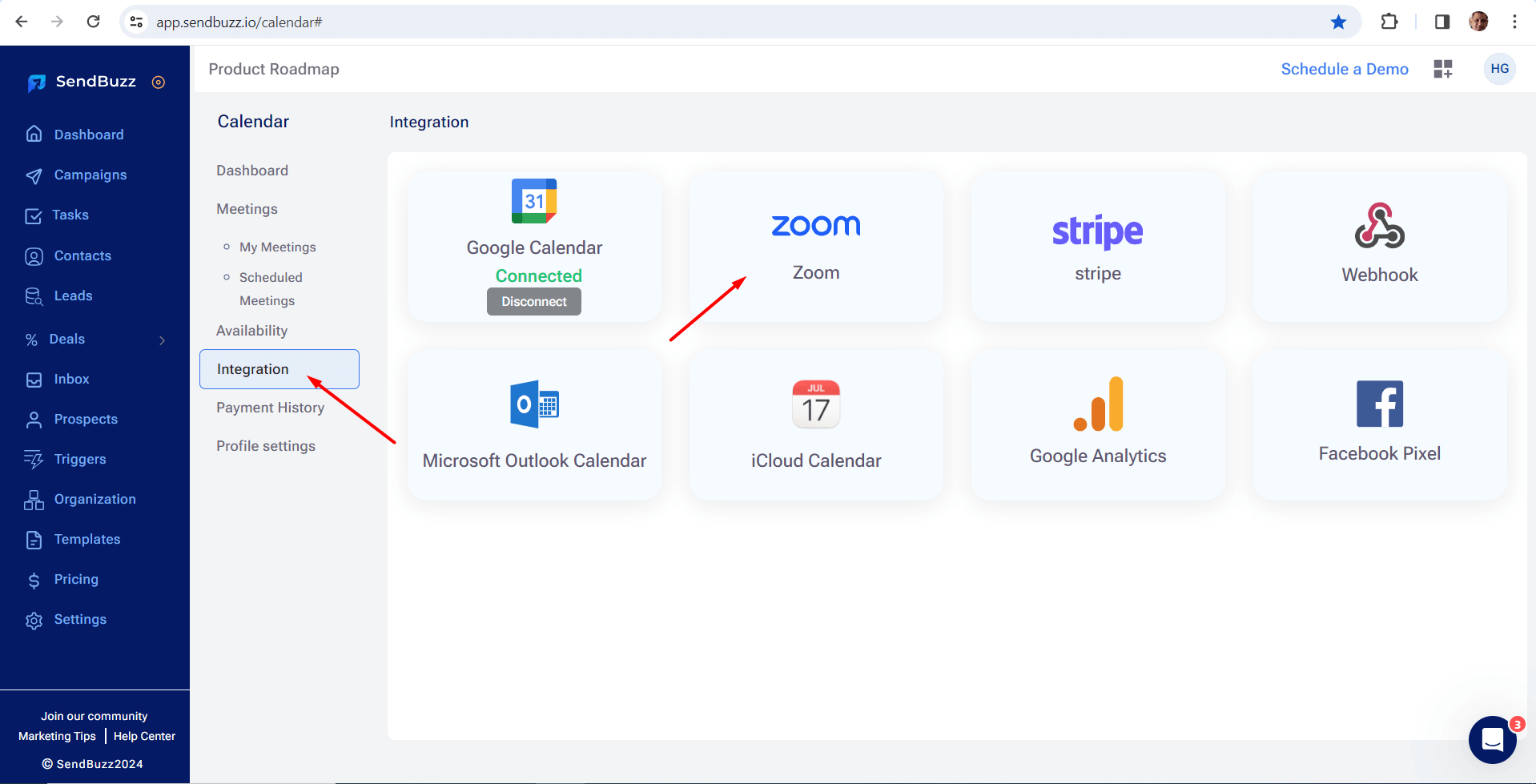Viewport: 1536px width, 784px height.
Task: Reload the page in browser
Action: [x=93, y=22]
